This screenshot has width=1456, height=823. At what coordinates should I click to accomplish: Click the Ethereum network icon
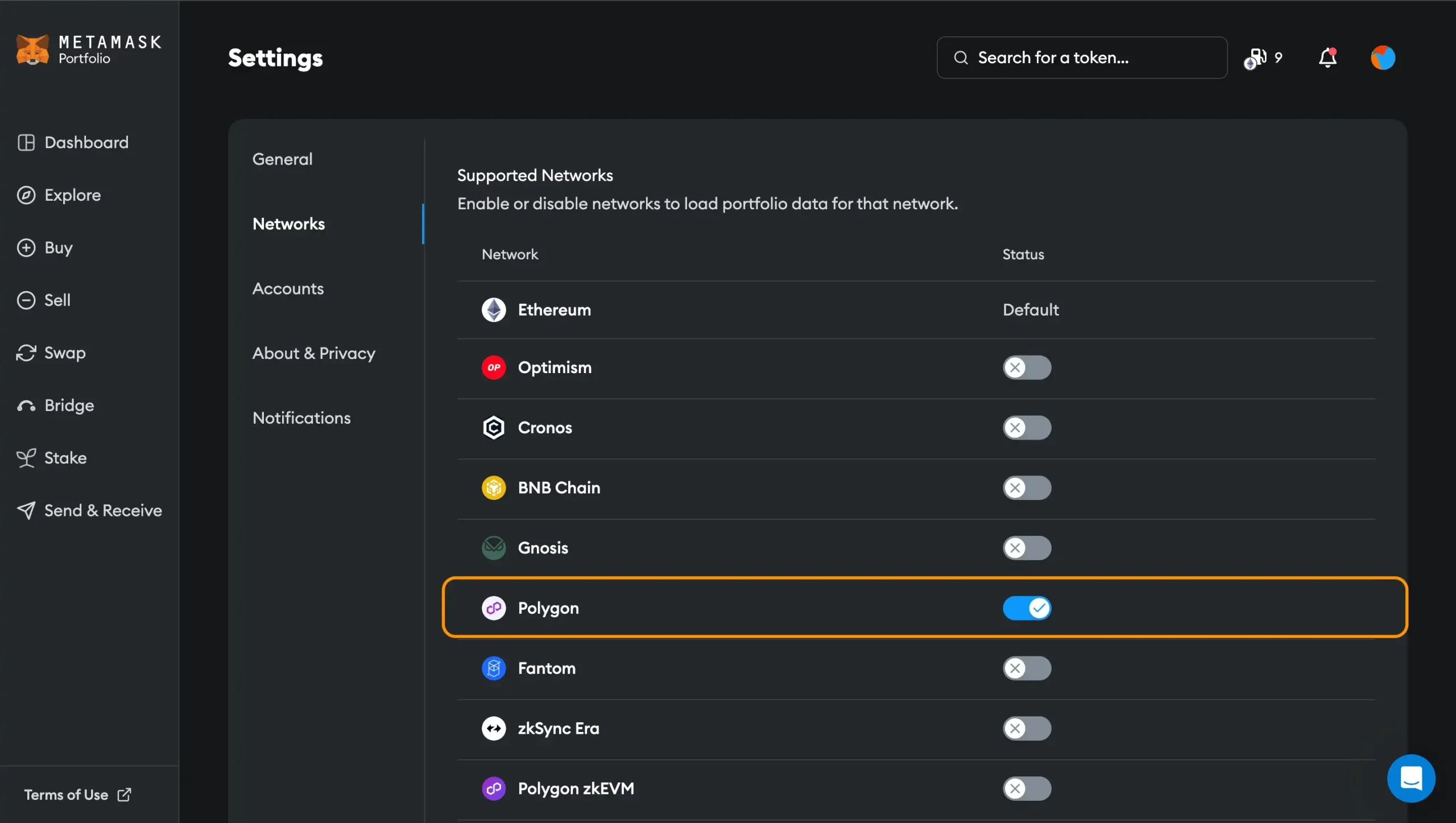tap(492, 309)
